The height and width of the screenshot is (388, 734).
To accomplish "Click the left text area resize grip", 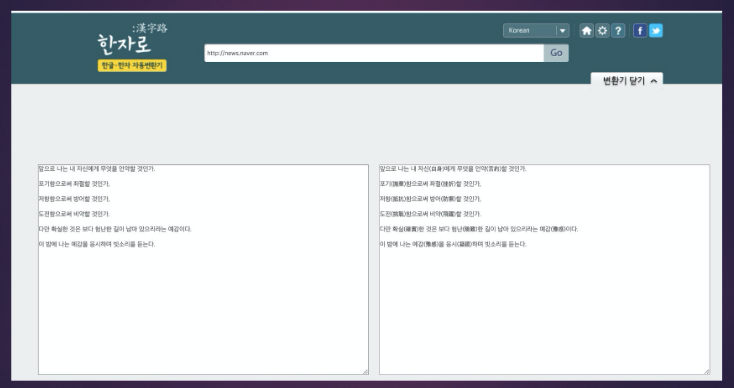I will tap(365, 371).
